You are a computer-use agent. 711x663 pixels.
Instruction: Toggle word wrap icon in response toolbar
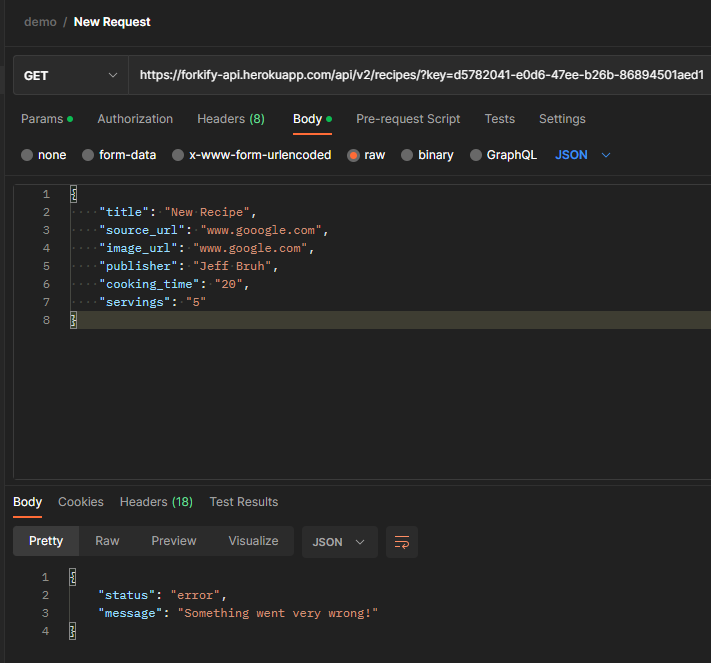tap(402, 542)
